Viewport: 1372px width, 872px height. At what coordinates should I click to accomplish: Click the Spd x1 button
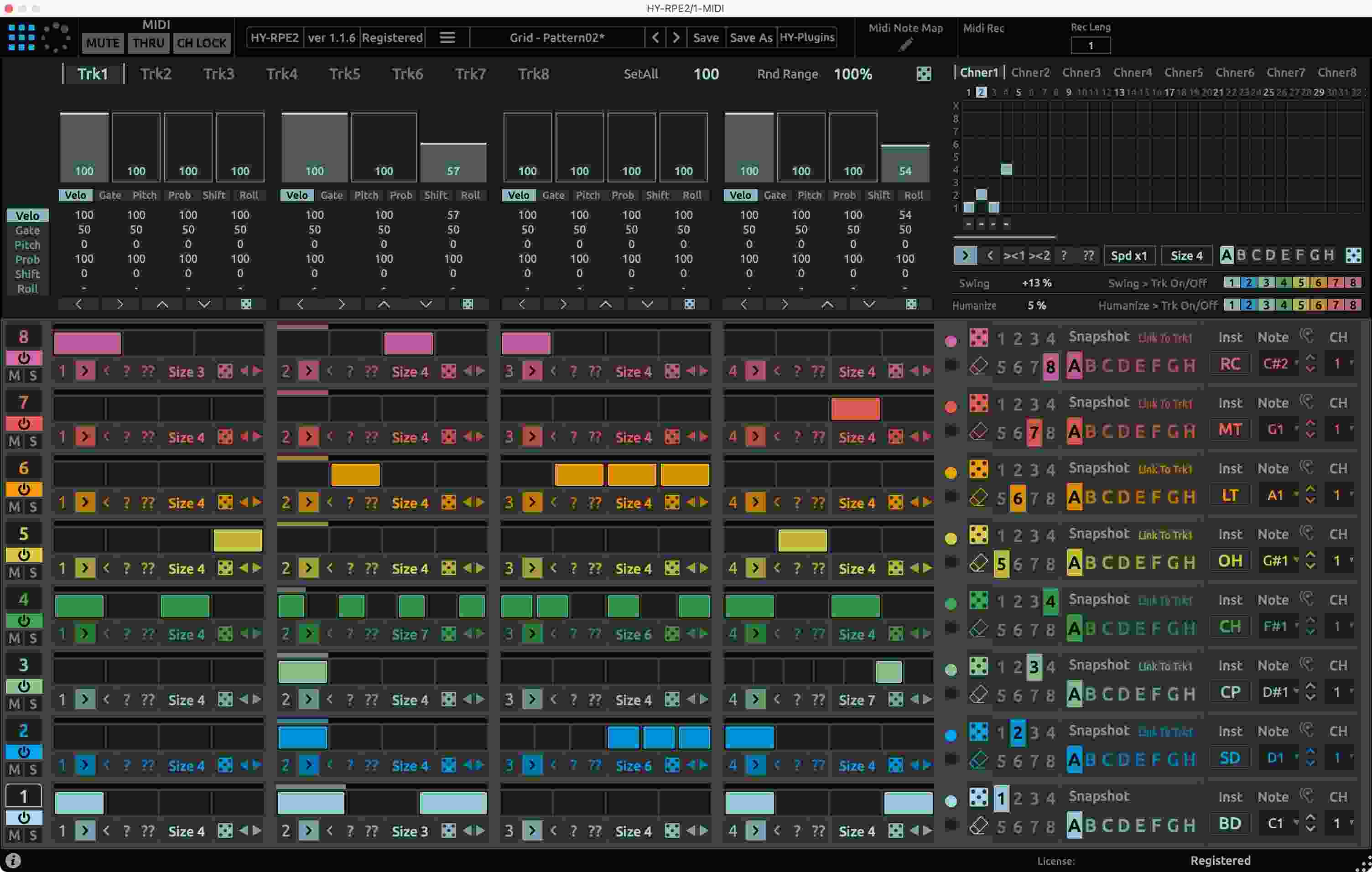[1129, 255]
